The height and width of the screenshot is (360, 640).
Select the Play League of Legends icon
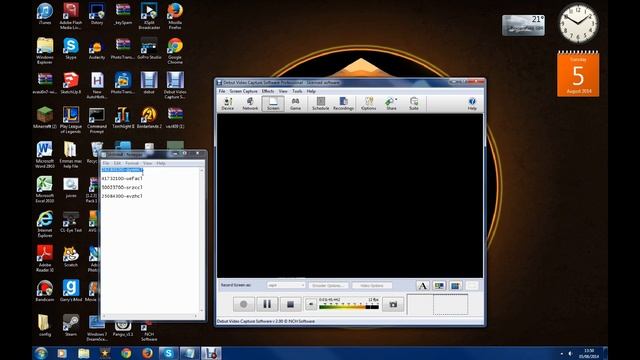click(71, 120)
